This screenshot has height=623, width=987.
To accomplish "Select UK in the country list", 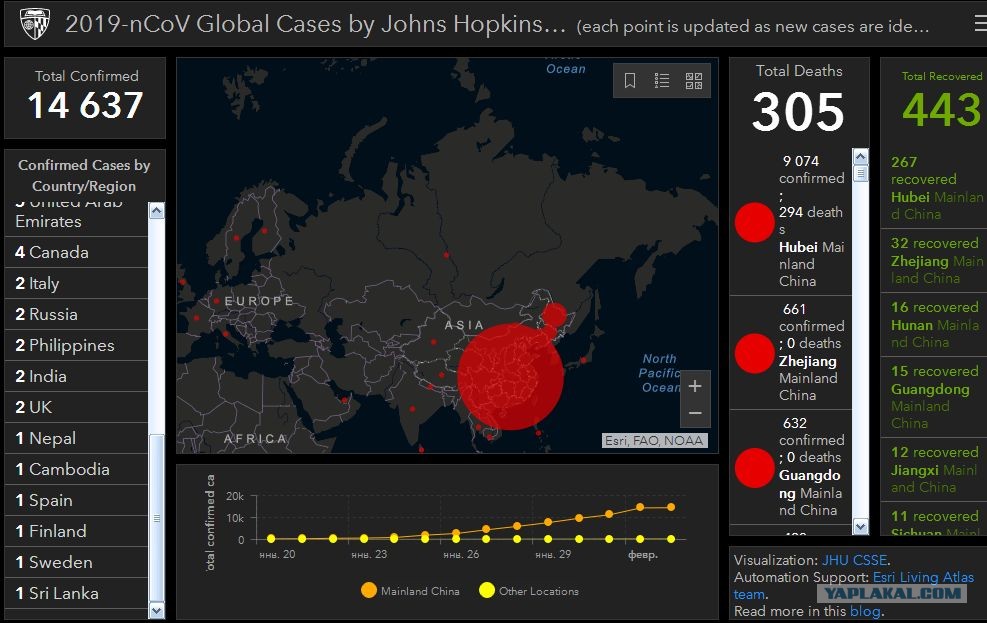I will (76, 407).
